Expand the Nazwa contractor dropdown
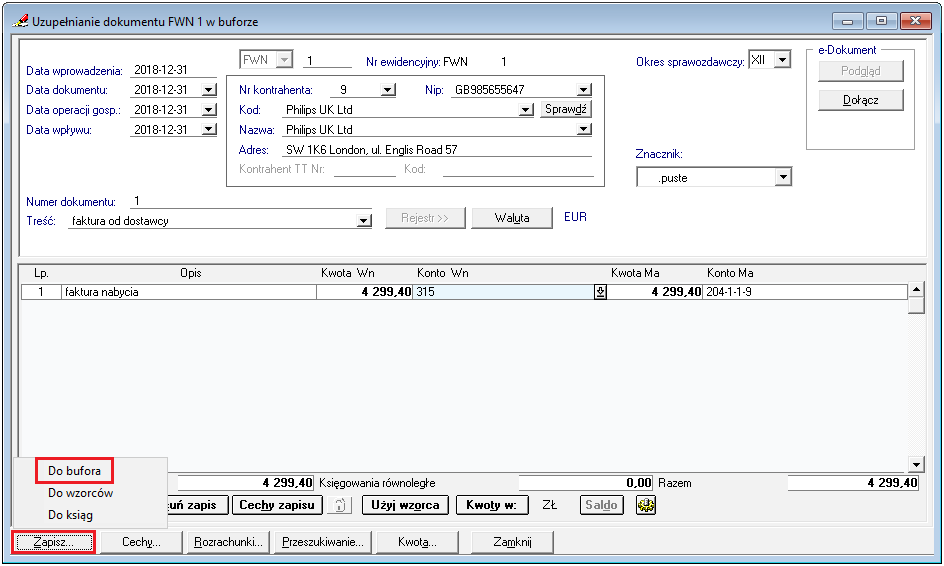Image resolution: width=944 pixels, height=566 pixels. [x=583, y=129]
